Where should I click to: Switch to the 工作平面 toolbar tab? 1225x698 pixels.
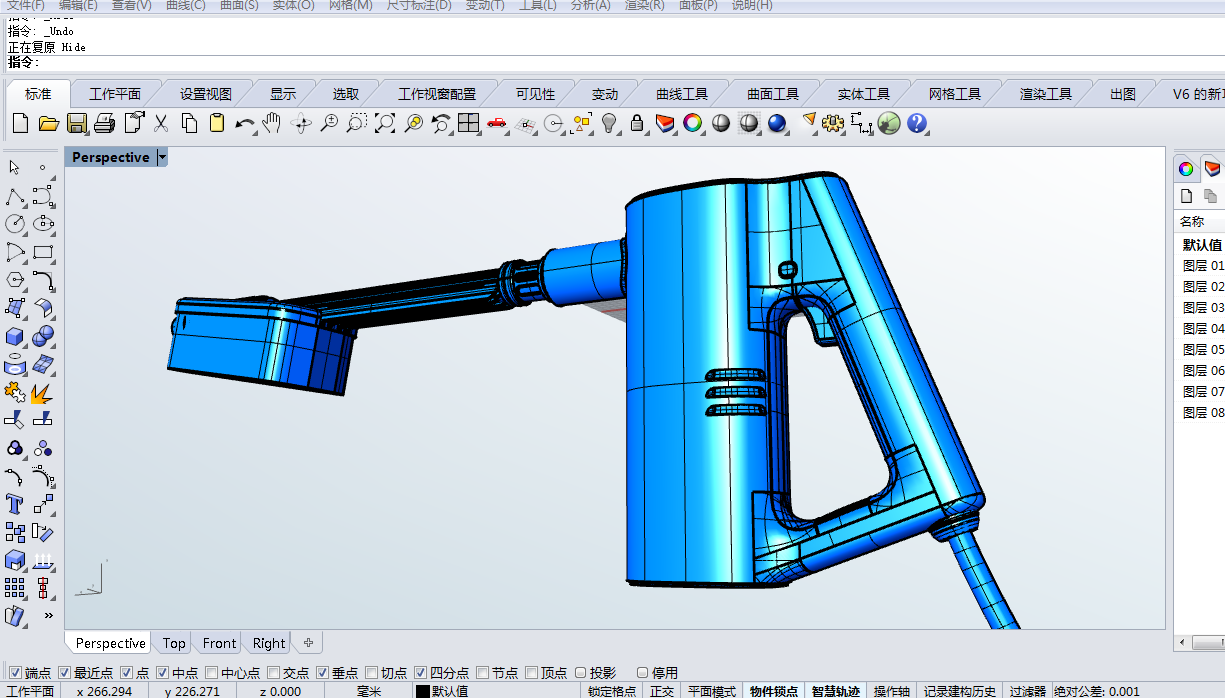tap(115, 94)
